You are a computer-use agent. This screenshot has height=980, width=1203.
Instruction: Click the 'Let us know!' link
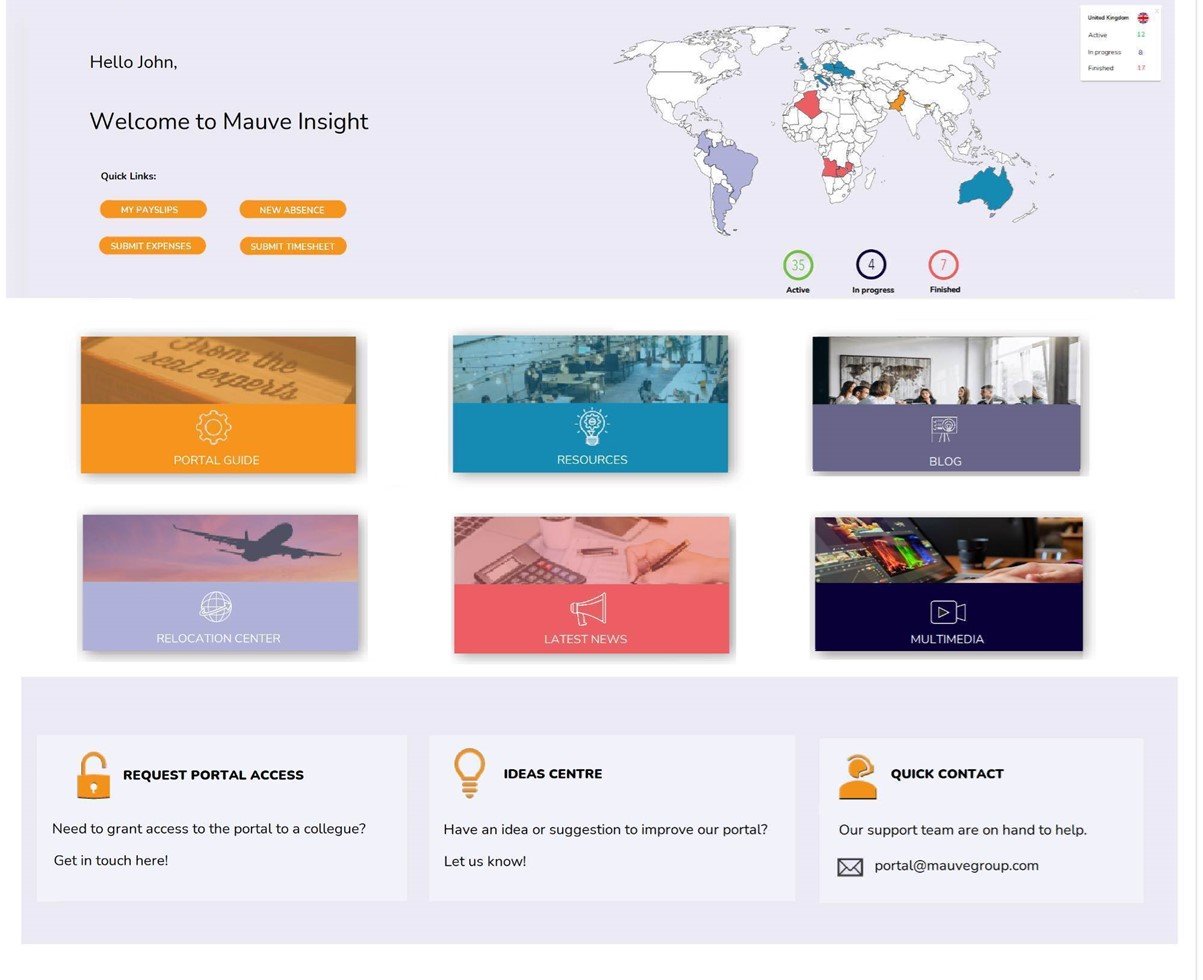485,861
